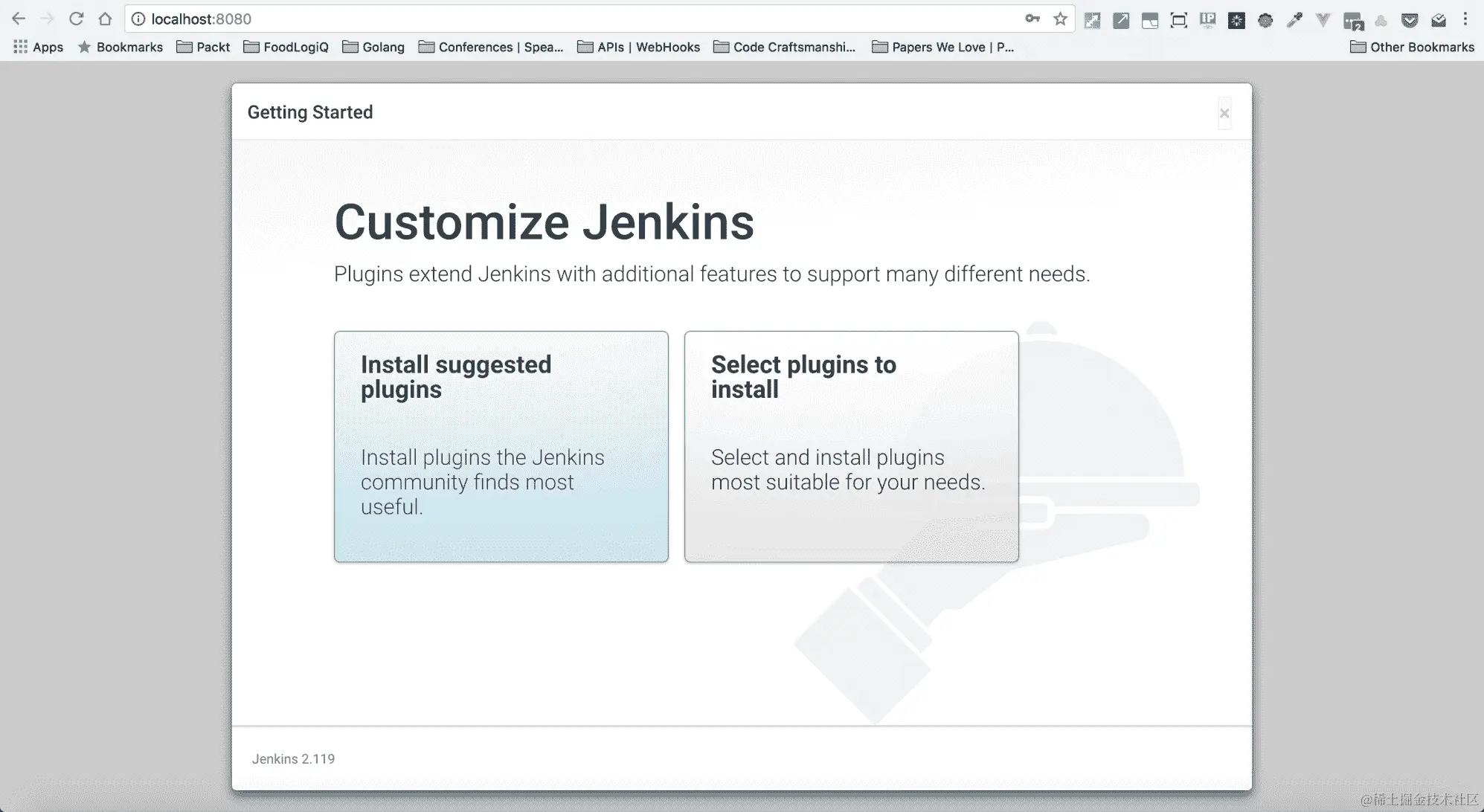Viewport: 1484px width, 812px height.
Task: Open the APIs | WebHooks bookmark folder
Action: [x=639, y=47]
